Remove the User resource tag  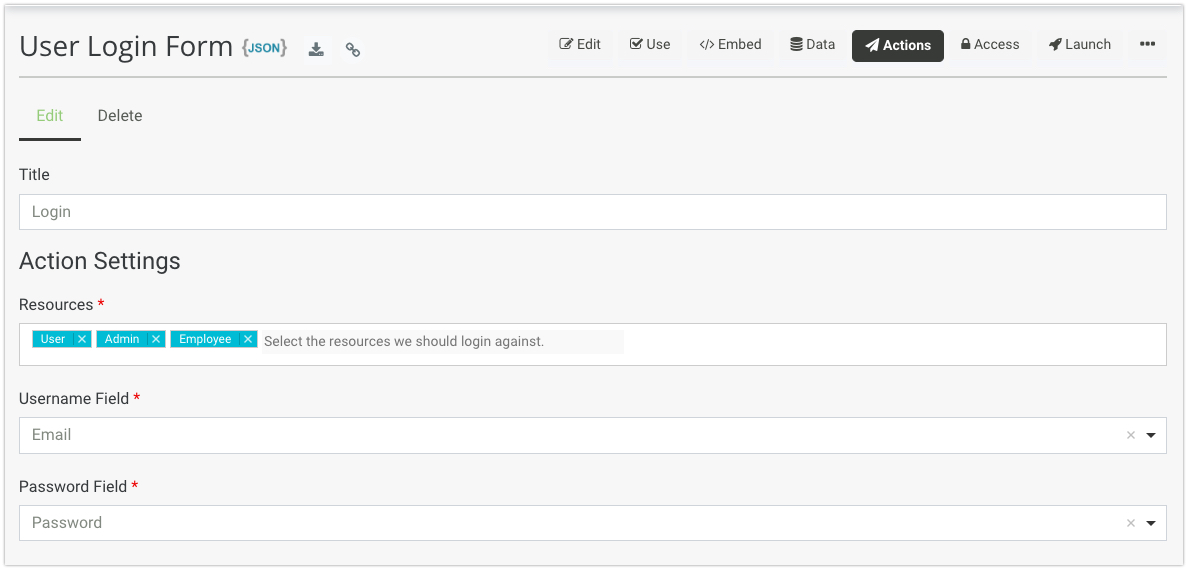pyautogui.click(x=82, y=339)
